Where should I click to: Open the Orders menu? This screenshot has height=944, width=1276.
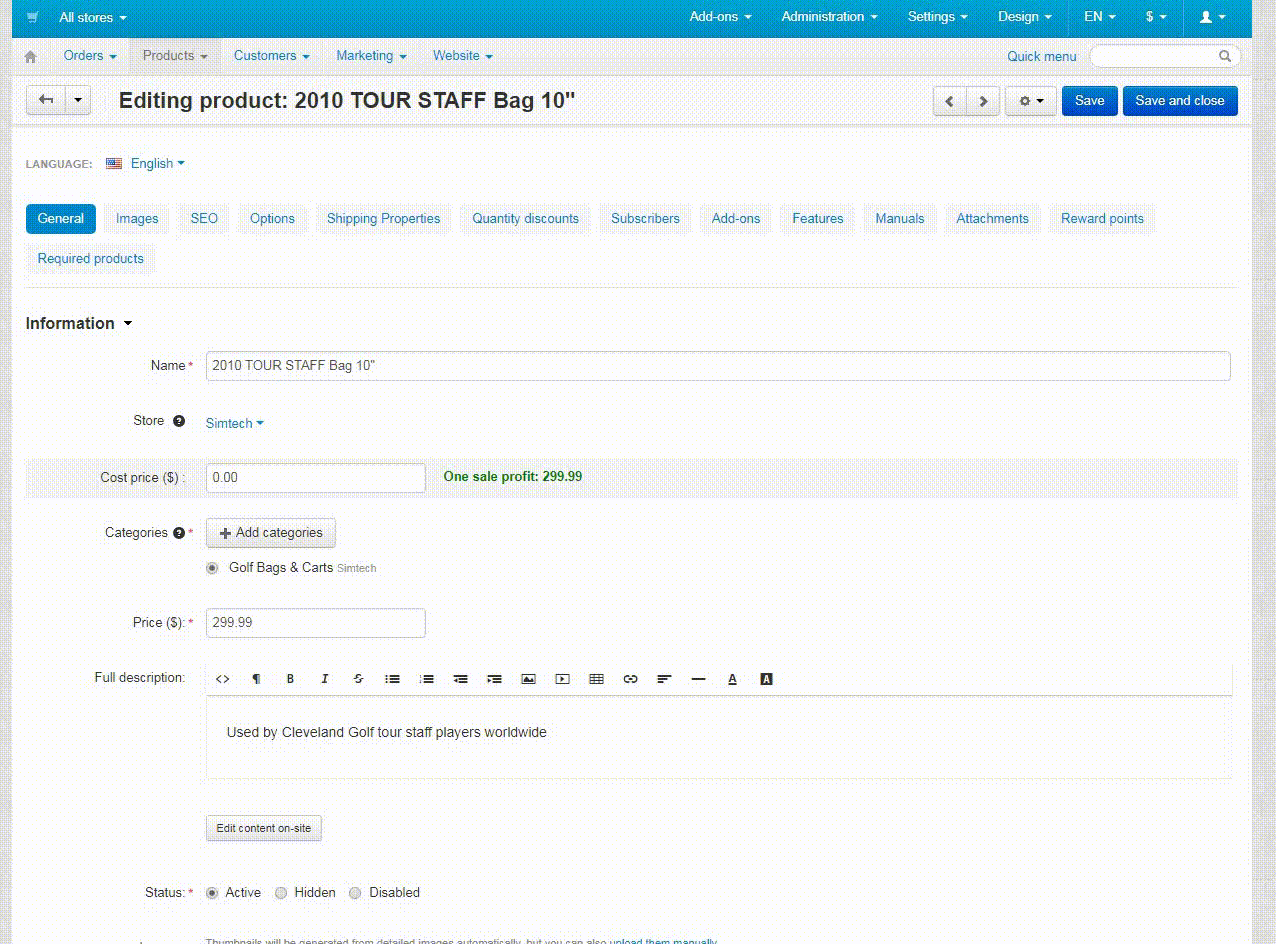point(90,56)
